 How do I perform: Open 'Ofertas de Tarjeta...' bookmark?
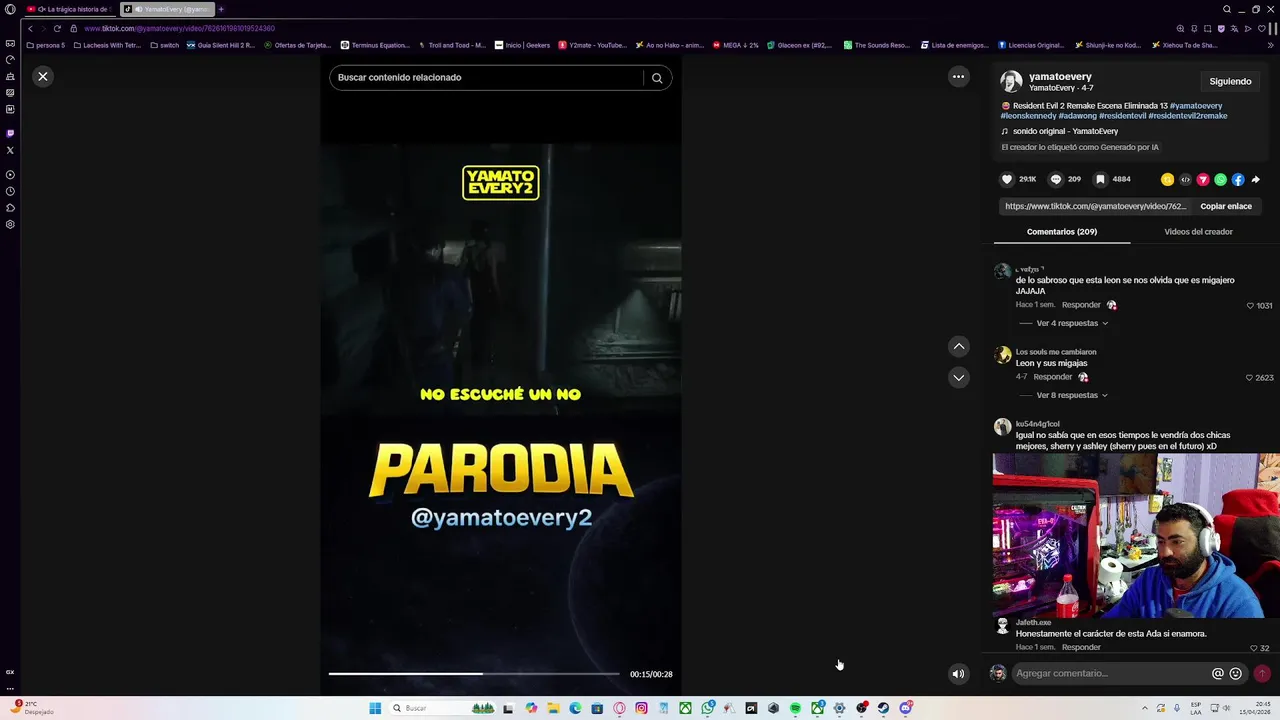click(297, 45)
